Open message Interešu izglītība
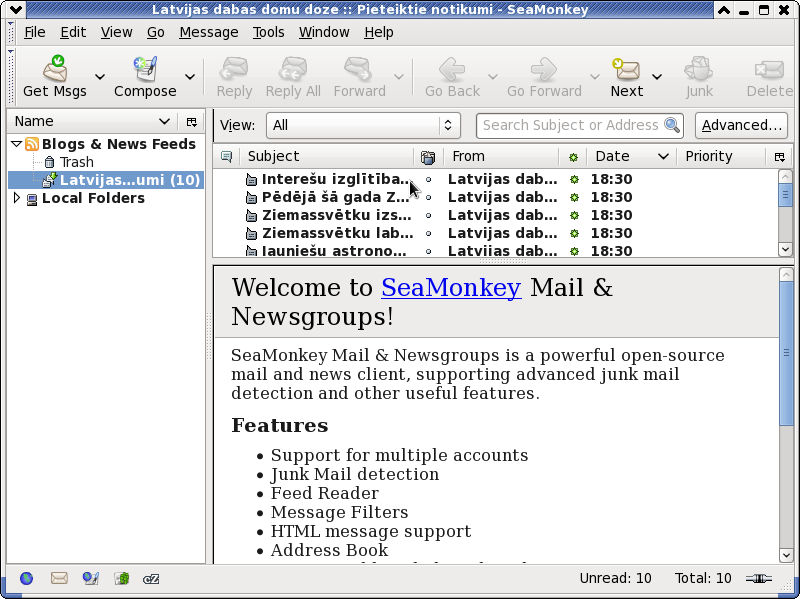This screenshot has width=800, height=599. coord(334,179)
